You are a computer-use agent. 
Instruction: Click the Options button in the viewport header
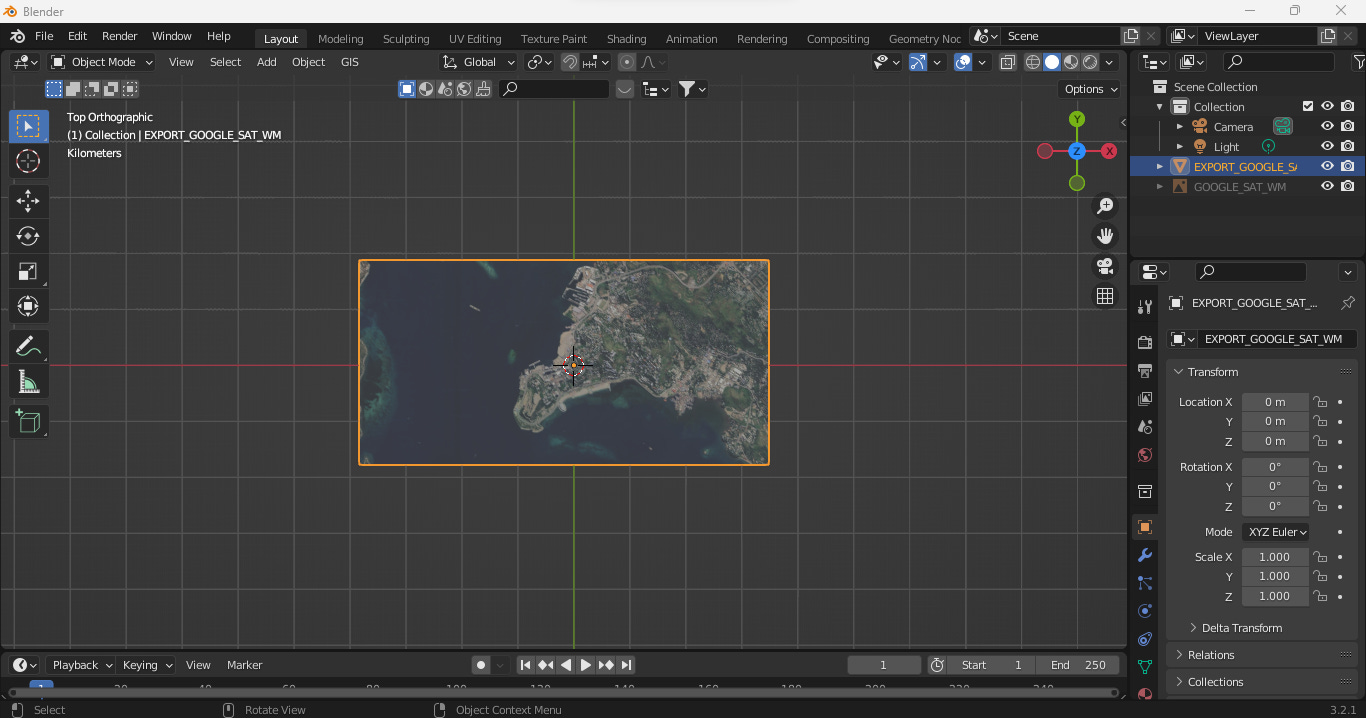tap(1088, 88)
